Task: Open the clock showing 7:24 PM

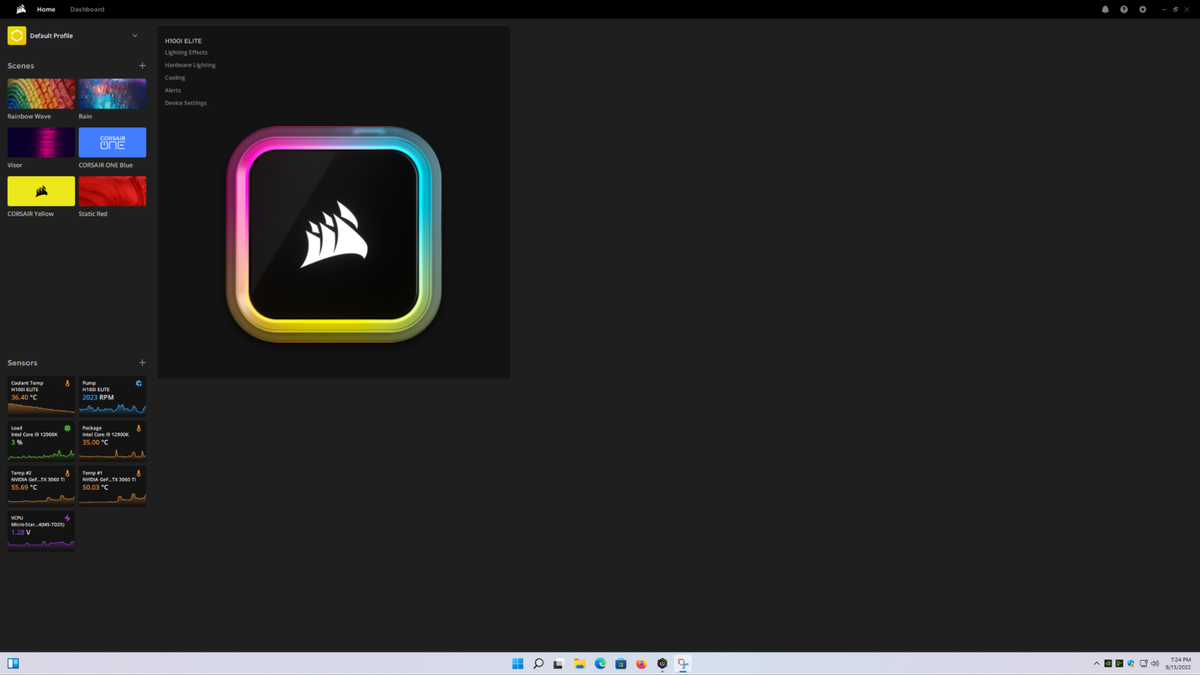Action: 1179,664
